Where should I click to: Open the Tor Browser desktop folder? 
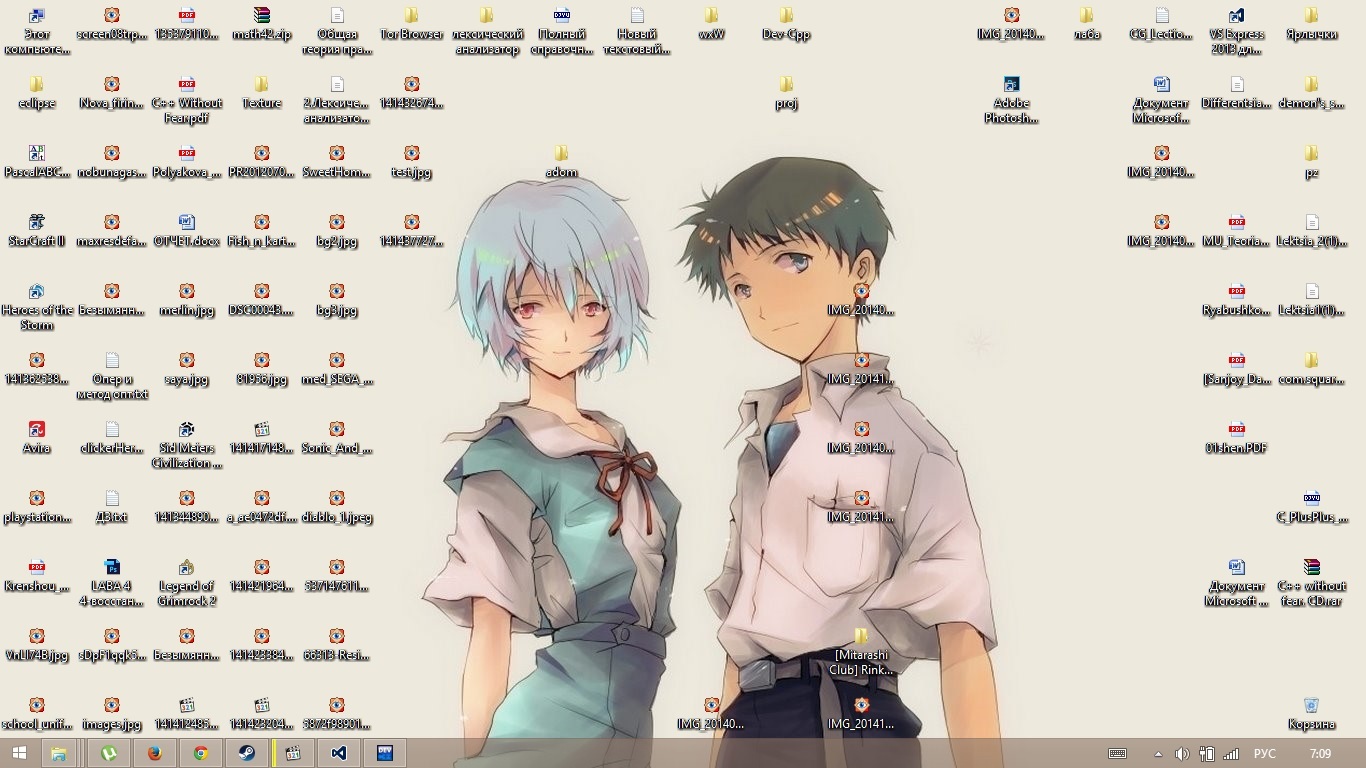coord(411,24)
